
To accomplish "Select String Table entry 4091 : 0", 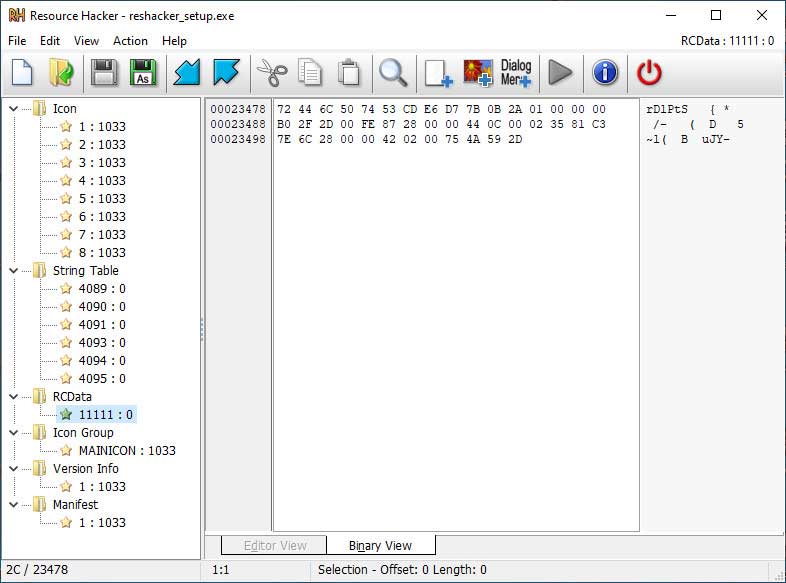I will (102, 325).
